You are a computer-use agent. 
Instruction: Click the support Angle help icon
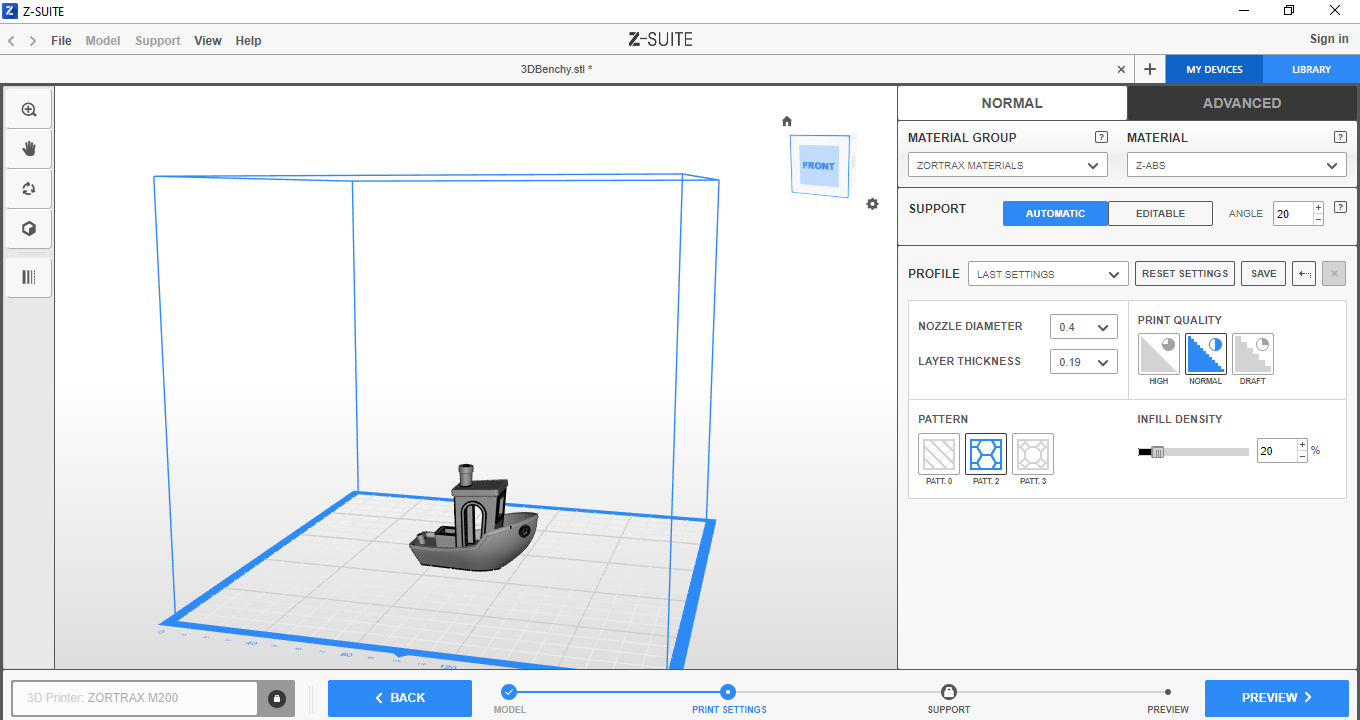1340,207
